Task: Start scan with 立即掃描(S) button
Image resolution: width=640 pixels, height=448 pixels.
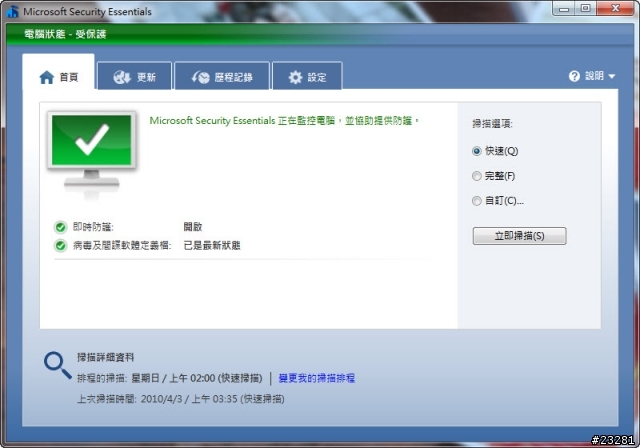Action: [520, 236]
